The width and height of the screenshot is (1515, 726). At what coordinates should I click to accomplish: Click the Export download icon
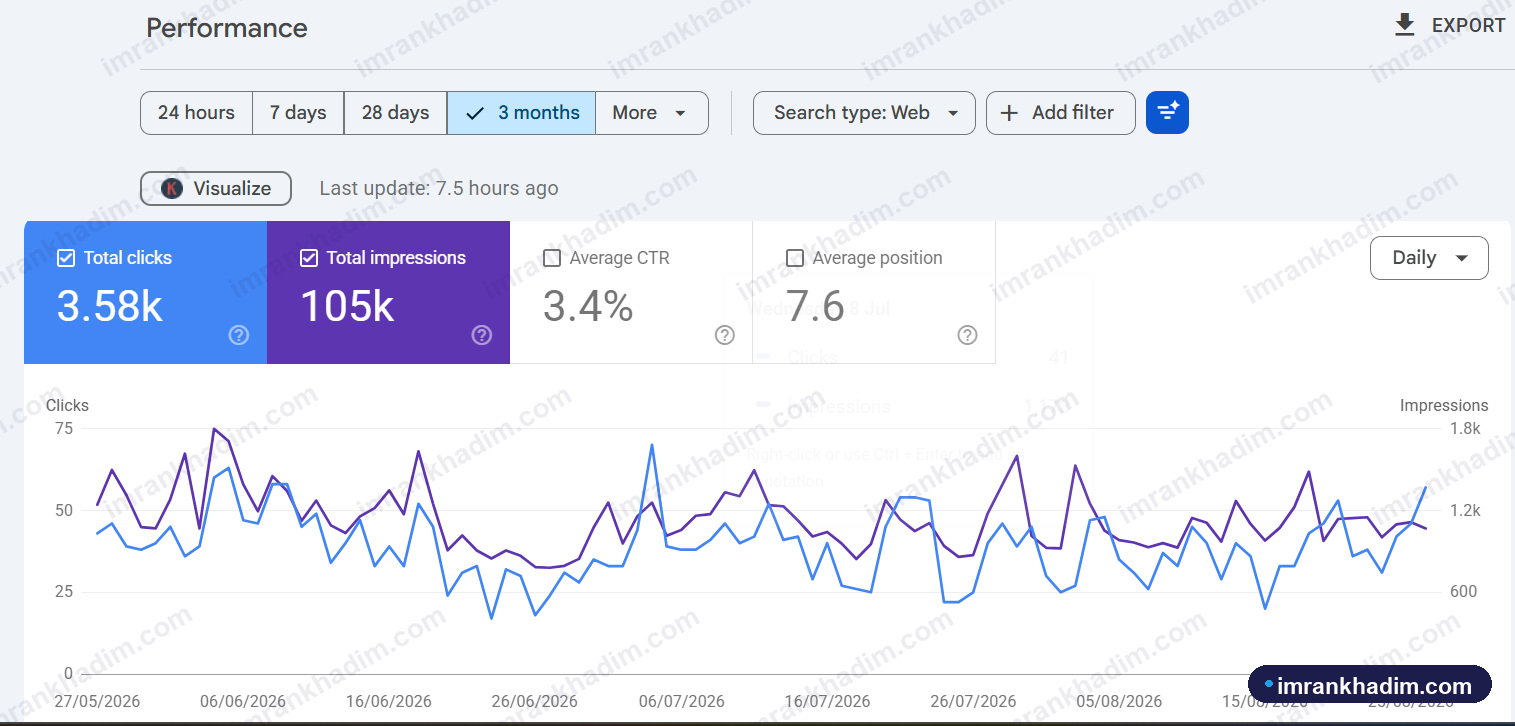pyautogui.click(x=1405, y=25)
